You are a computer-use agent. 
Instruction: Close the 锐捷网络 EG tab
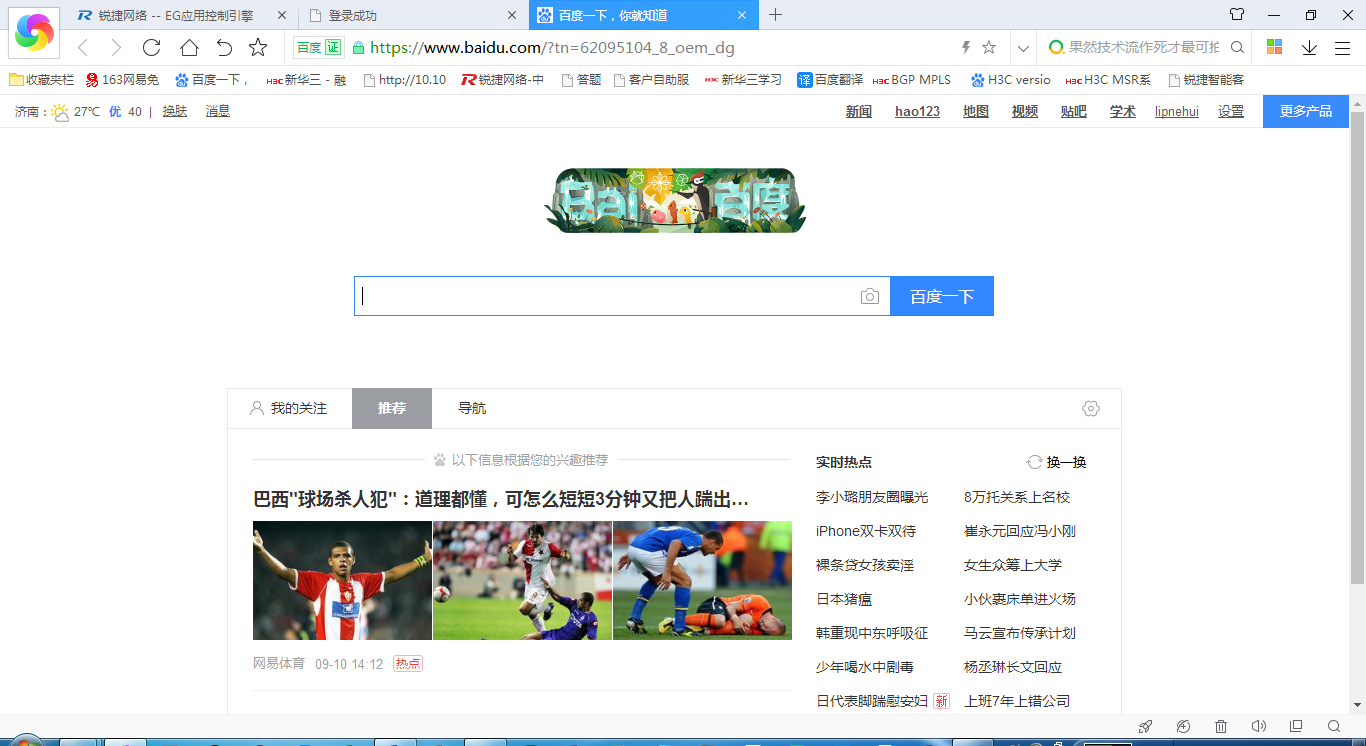(282, 15)
